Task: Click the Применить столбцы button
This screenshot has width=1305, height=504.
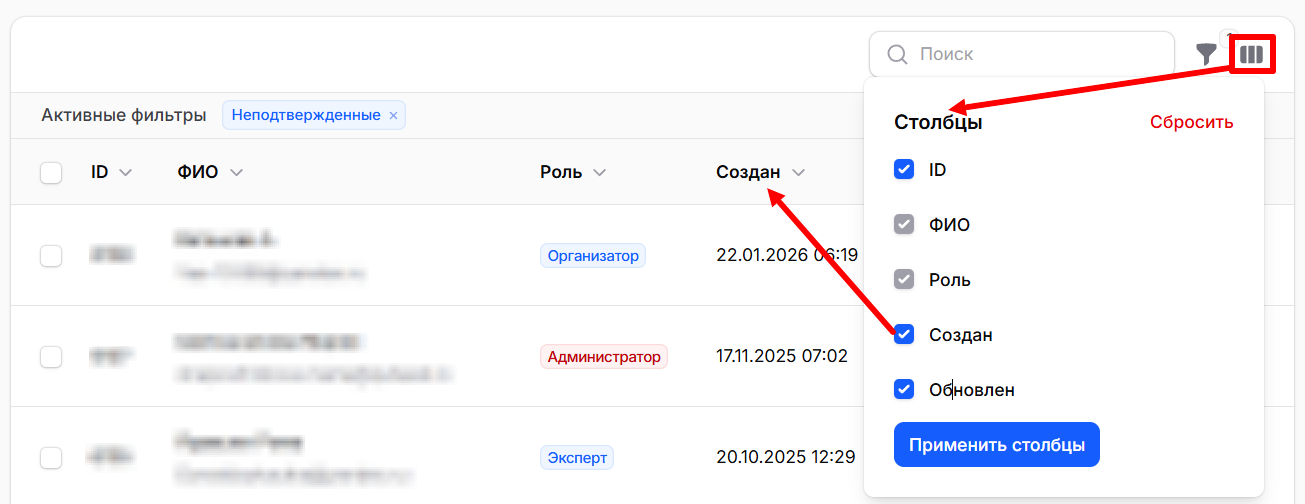Action: tap(997, 445)
